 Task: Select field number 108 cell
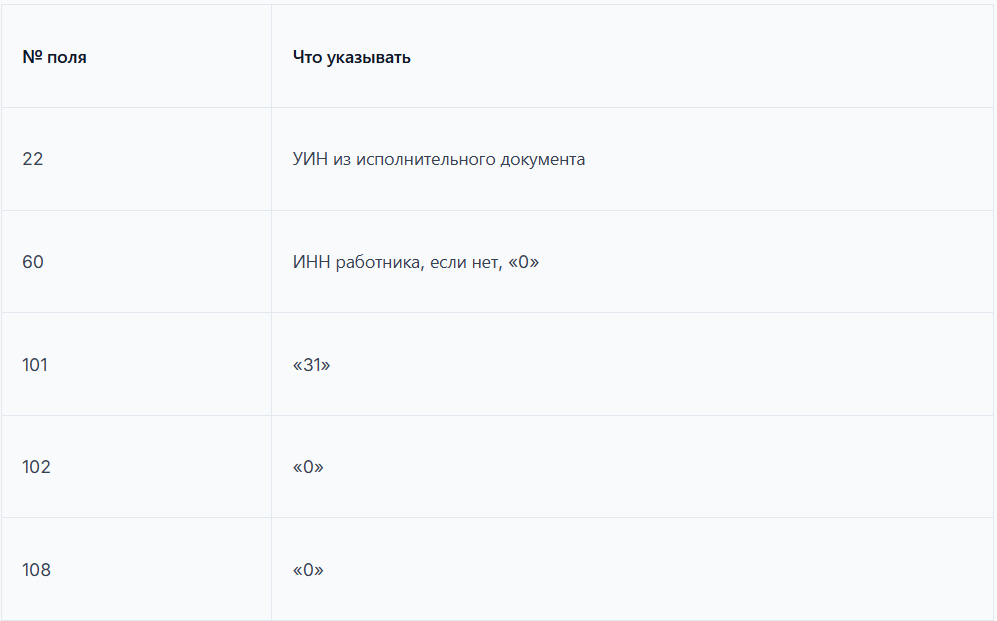click(36, 570)
